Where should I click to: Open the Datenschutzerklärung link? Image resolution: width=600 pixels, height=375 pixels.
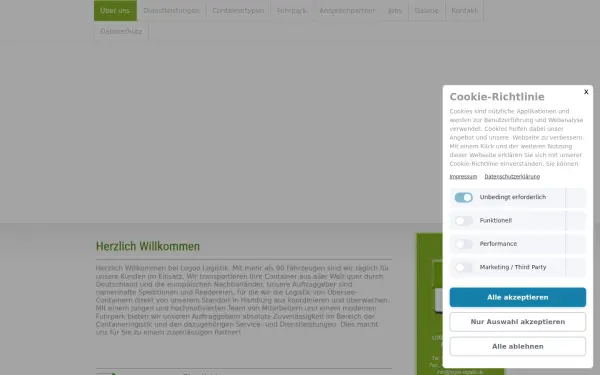[512, 176]
